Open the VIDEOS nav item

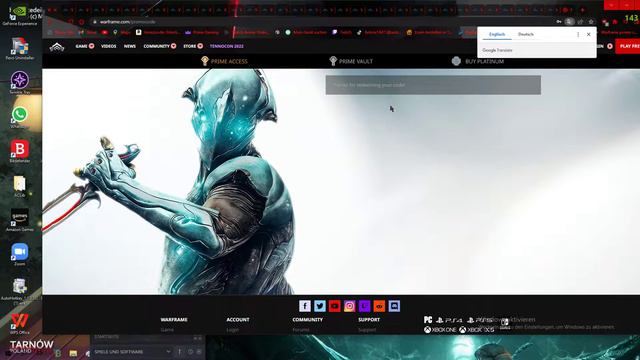click(109, 46)
